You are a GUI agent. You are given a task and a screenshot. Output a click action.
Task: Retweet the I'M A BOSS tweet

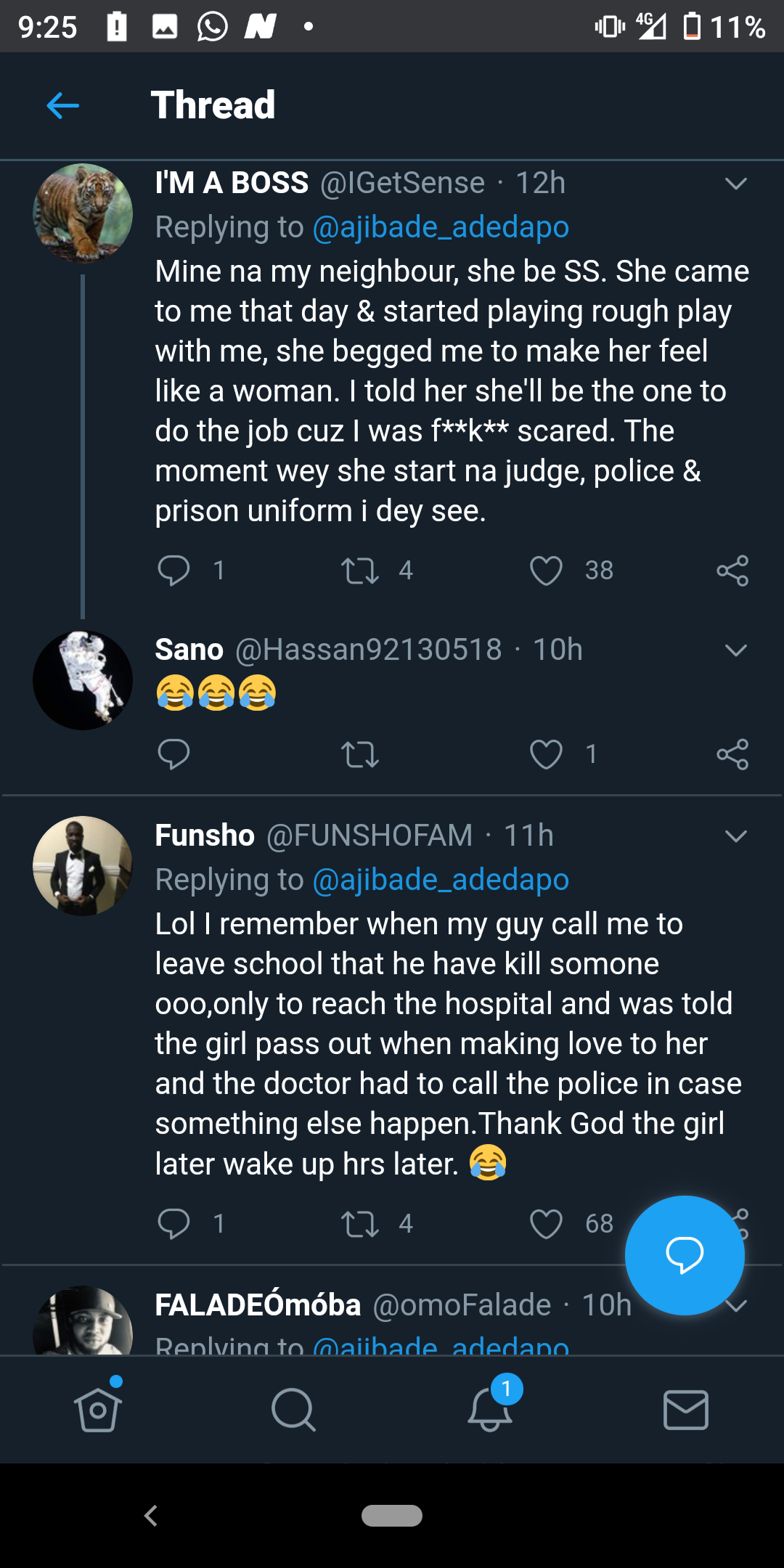[360, 570]
